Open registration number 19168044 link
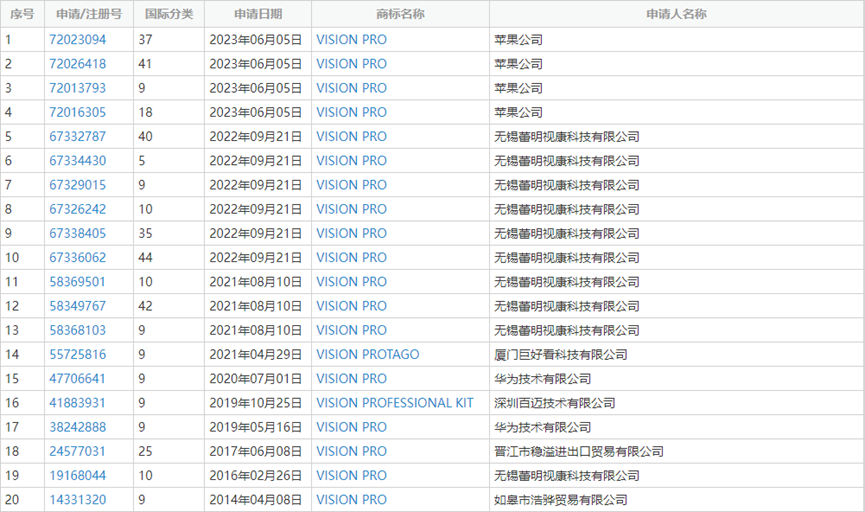The width and height of the screenshot is (865, 512). click(77, 476)
